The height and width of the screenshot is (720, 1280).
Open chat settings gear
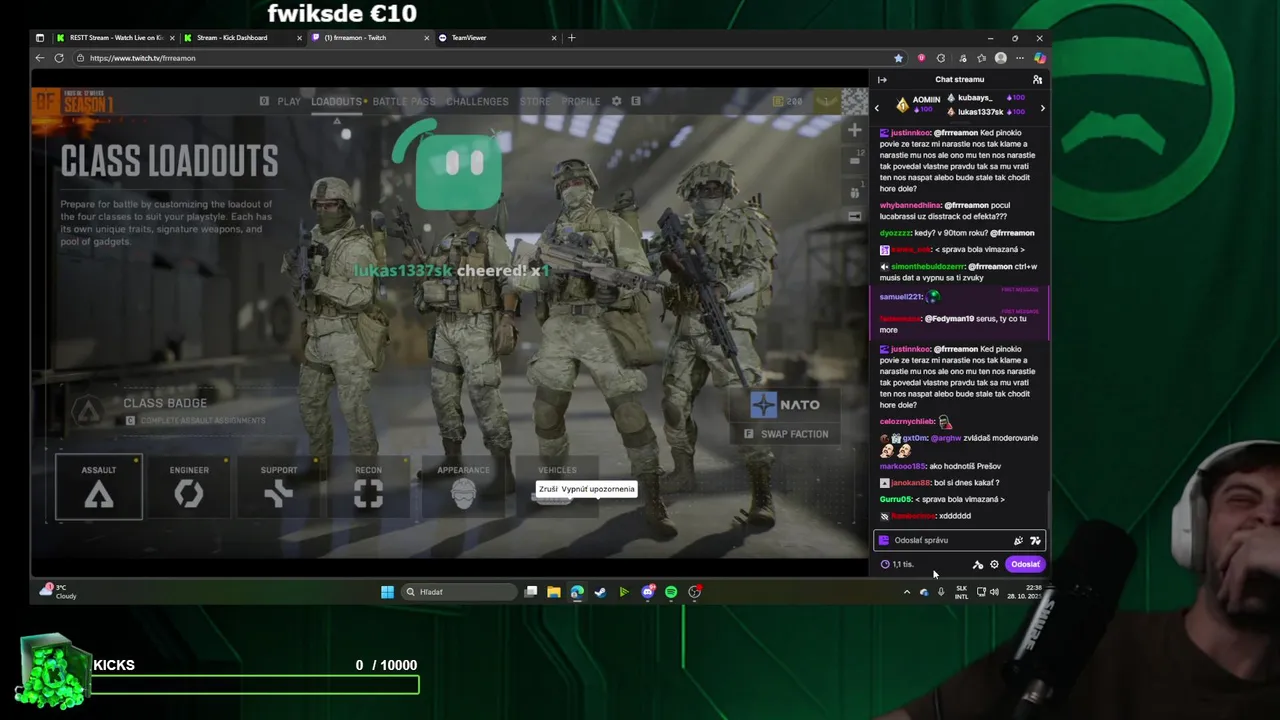tap(994, 564)
